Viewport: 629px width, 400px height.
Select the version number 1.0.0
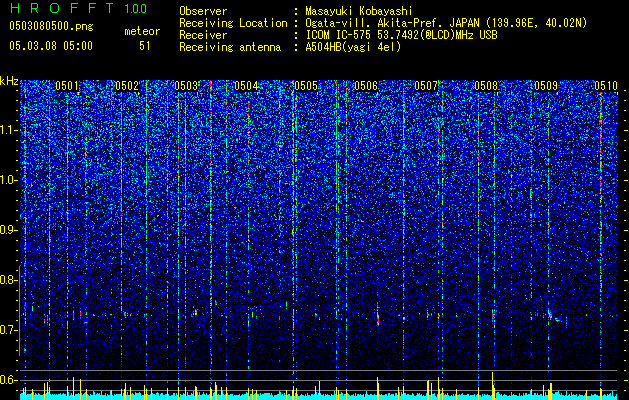pyautogui.click(x=136, y=9)
